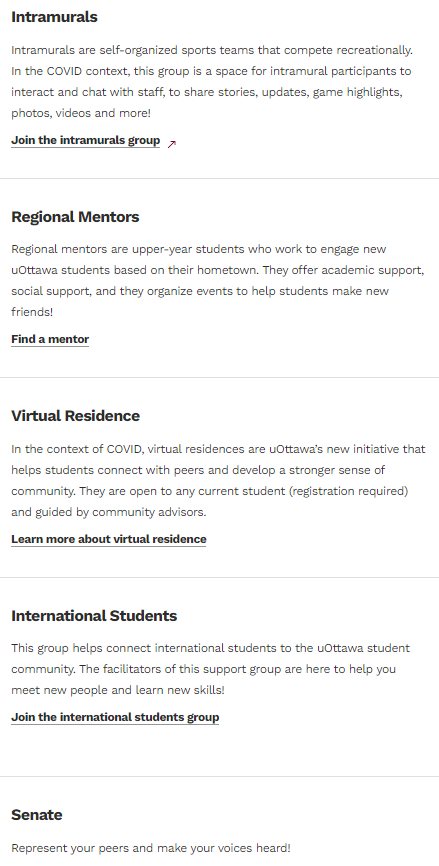The width and height of the screenshot is (439, 866).
Task: Open the Join the intramurals group link
Action: [x=86, y=140]
